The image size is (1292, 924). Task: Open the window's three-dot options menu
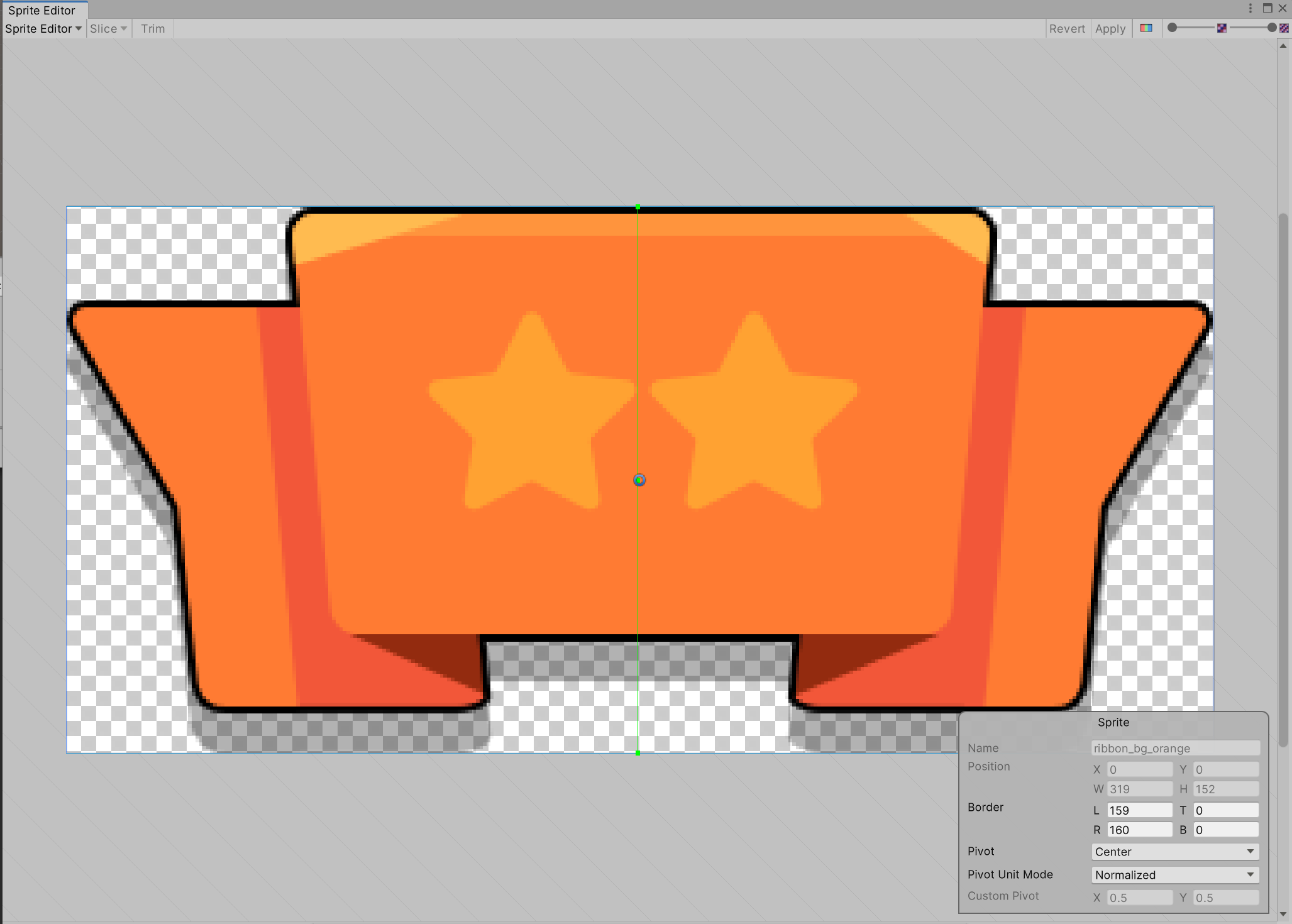click(x=1251, y=8)
